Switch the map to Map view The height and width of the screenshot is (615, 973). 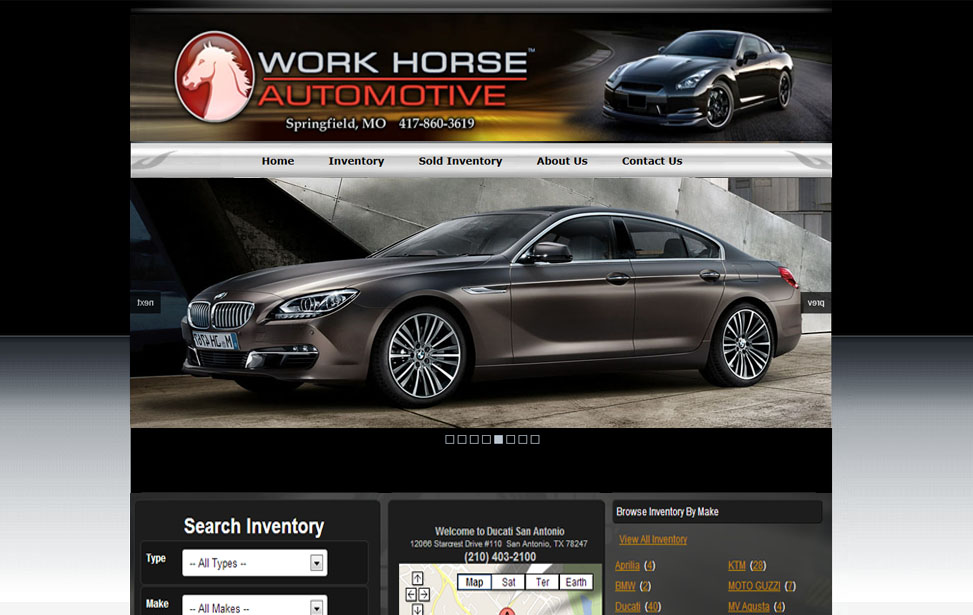coord(474,582)
